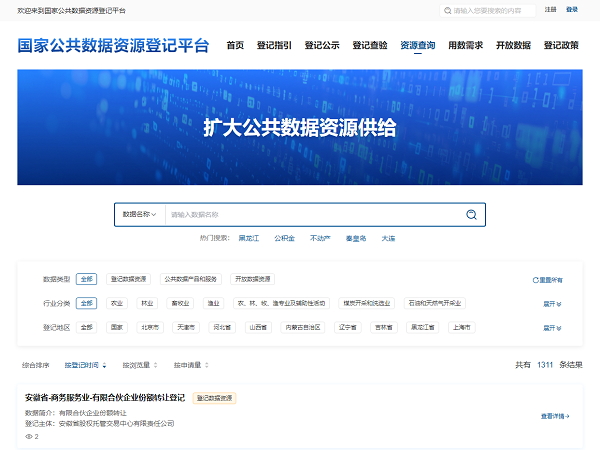
Task: Select 全部 in 数据类型 filter
Action: pos(87,279)
